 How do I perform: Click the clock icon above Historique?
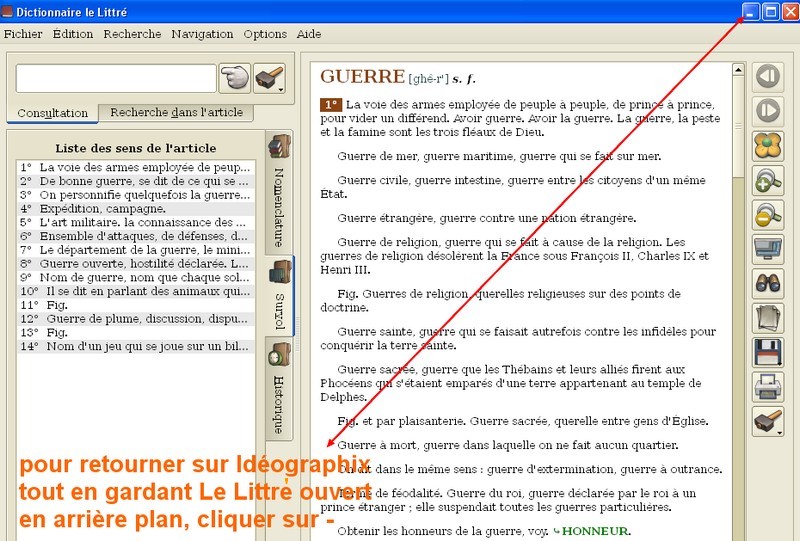(x=279, y=355)
